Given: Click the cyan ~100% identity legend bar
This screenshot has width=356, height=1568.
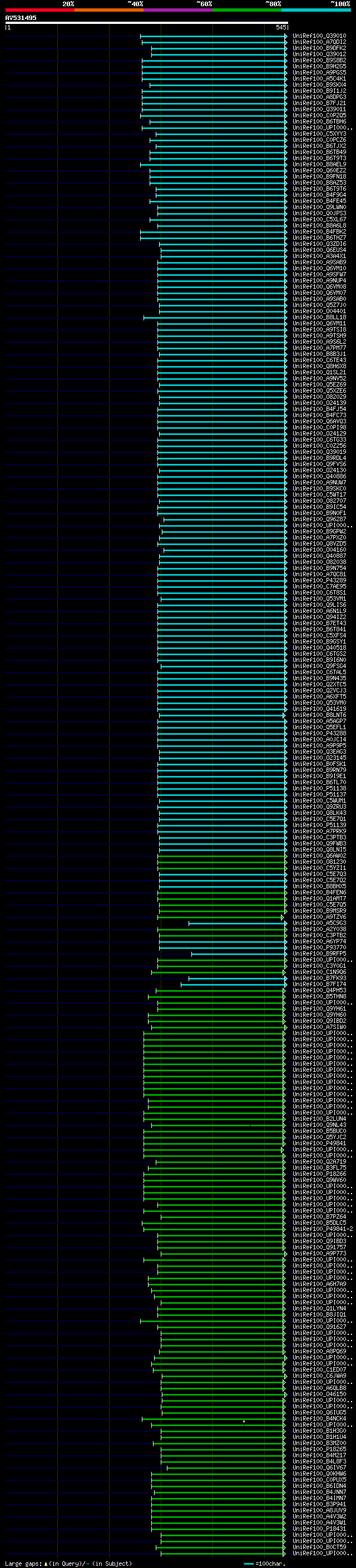Looking at the screenshot, I should (x=316, y=10).
